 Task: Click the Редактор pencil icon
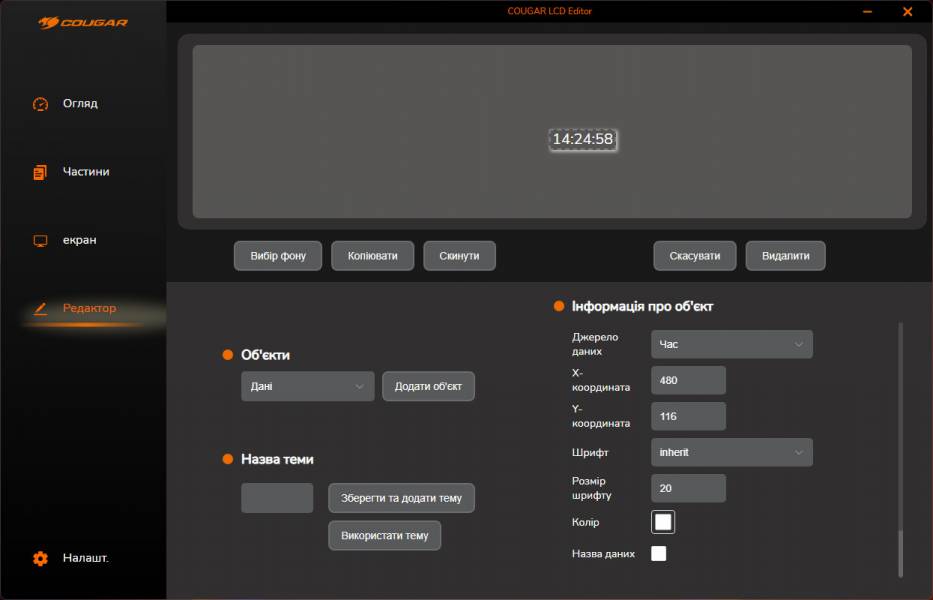[x=40, y=309]
